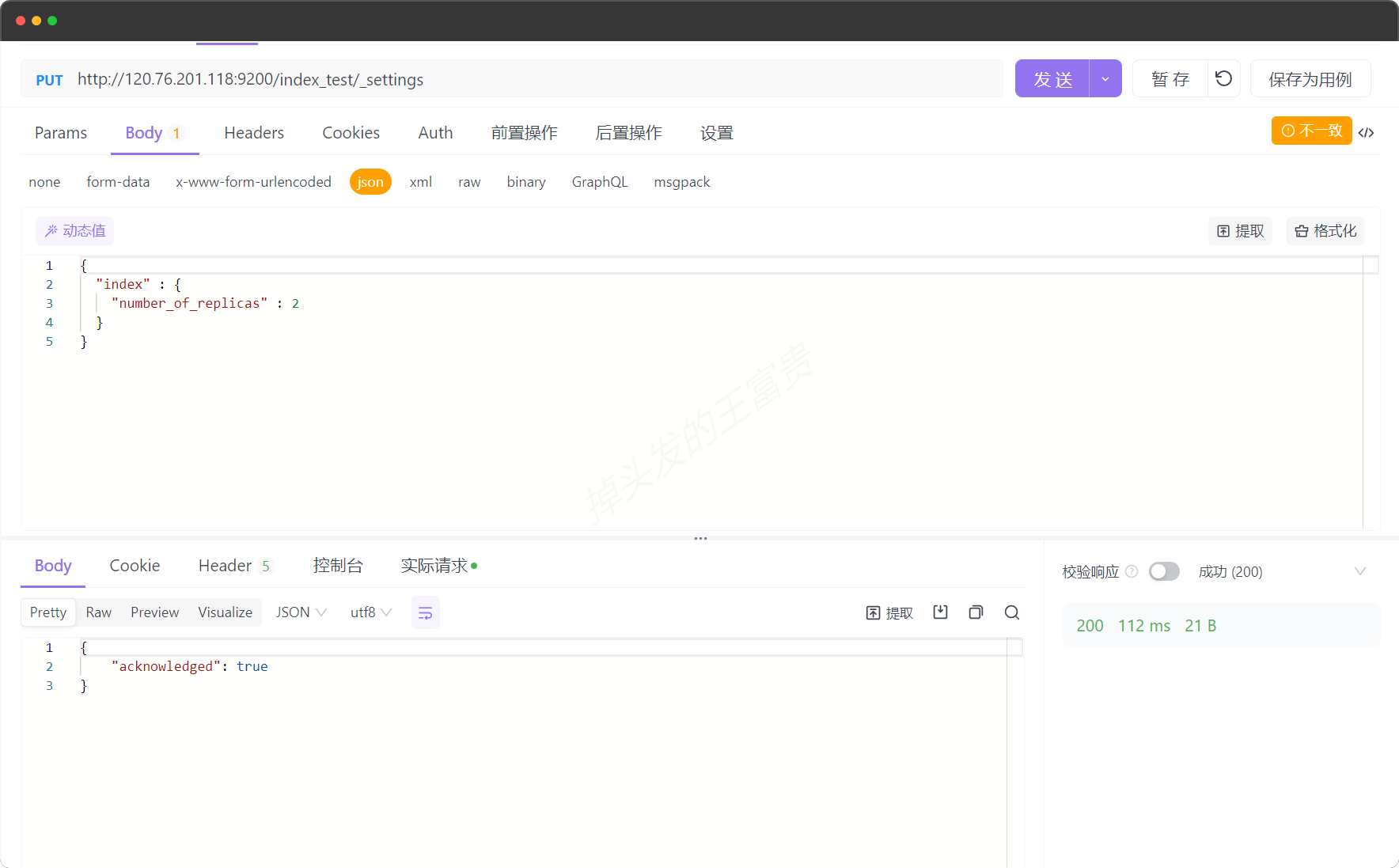The height and width of the screenshot is (868, 1399).
Task: Click the "acknowledged": true response line
Action: coord(189,666)
